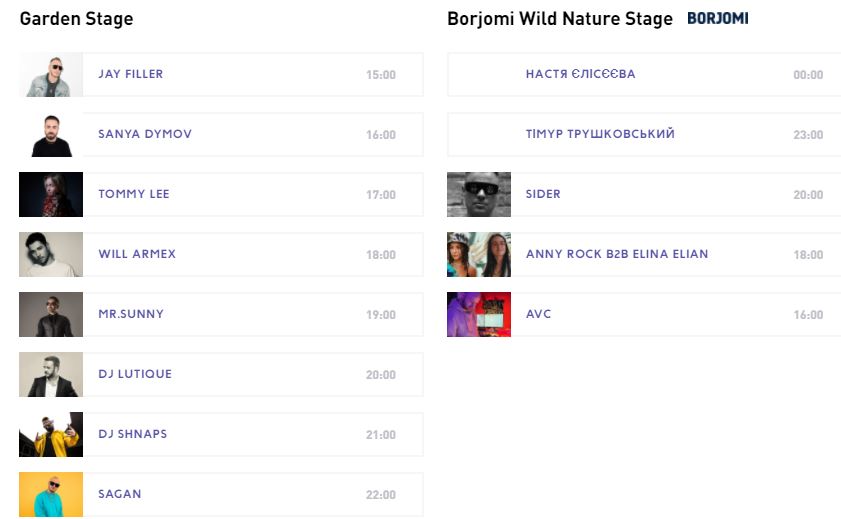The height and width of the screenshot is (519, 841).
Task: Select the Sagan 22:00 time slot
Action: (381, 495)
